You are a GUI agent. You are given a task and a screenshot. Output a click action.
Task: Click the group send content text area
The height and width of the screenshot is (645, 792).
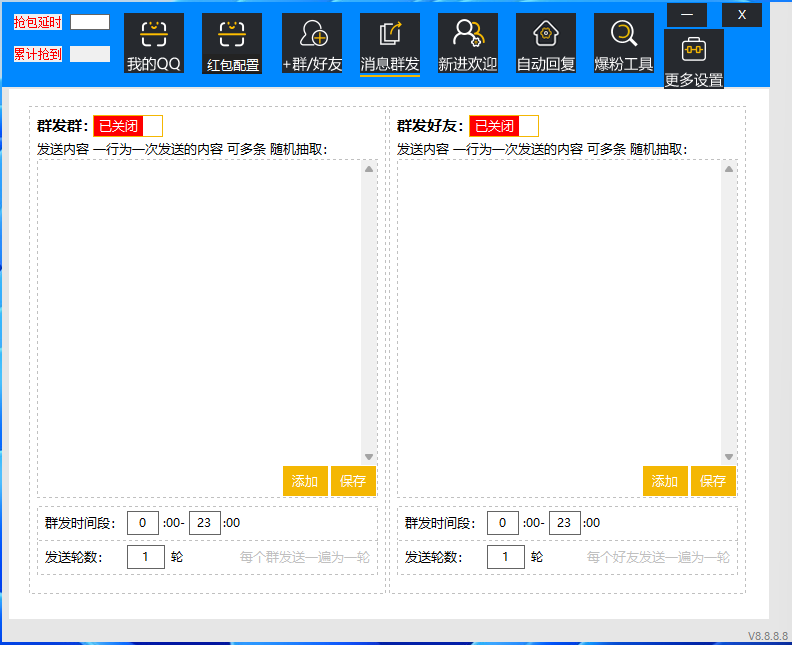point(200,310)
